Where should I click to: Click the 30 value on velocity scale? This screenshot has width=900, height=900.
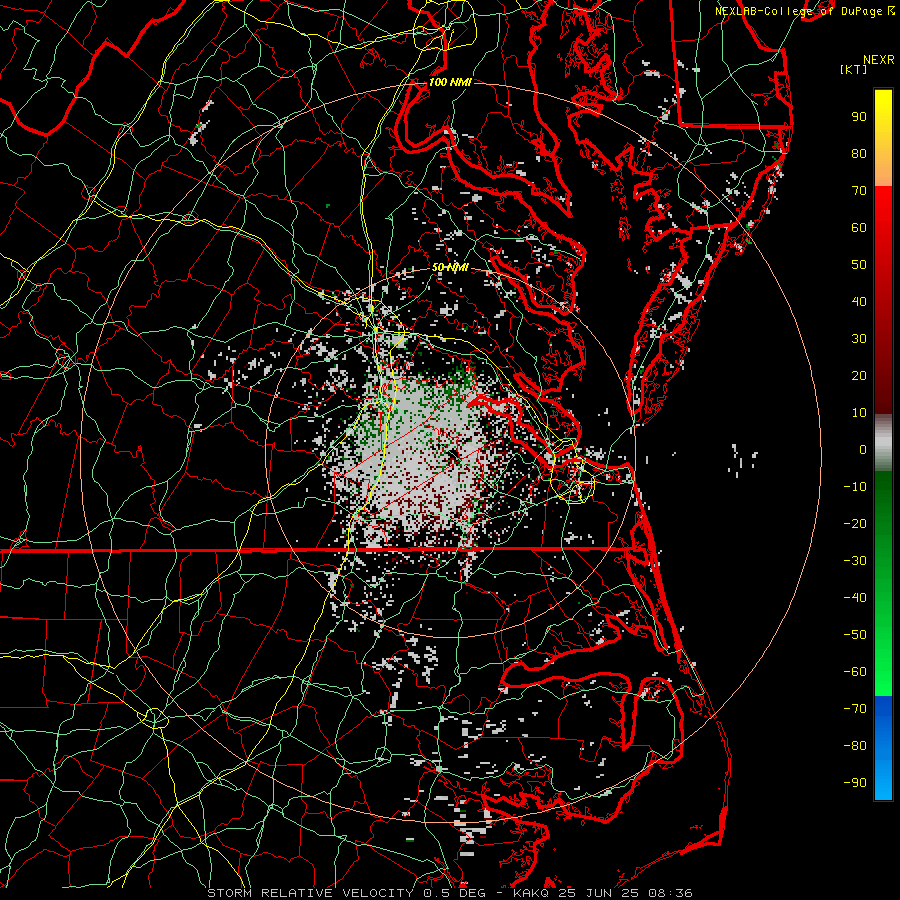[859, 339]
